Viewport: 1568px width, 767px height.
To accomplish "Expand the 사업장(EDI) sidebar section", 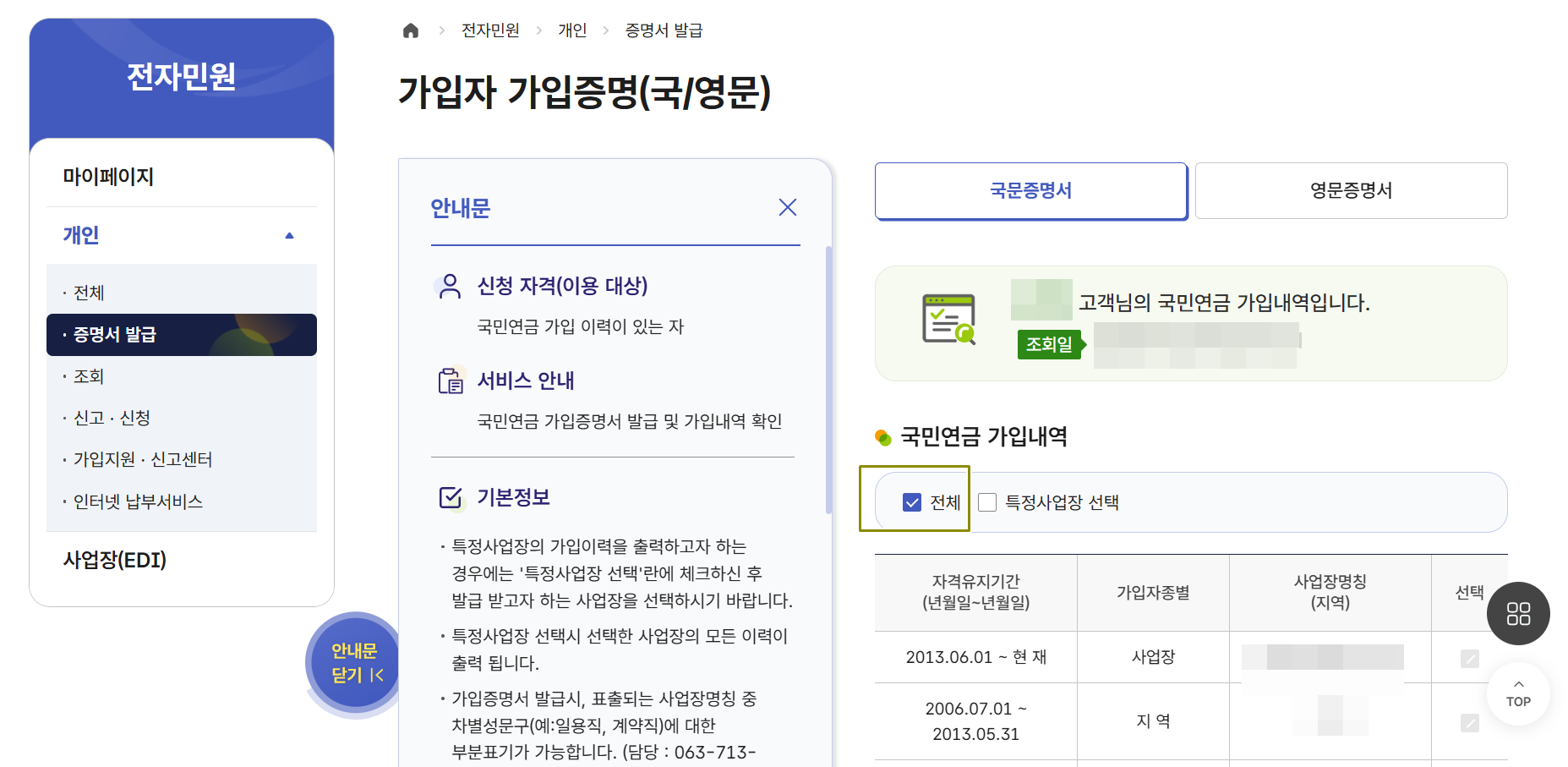I will pyautogui.click(x=115, y=560).
